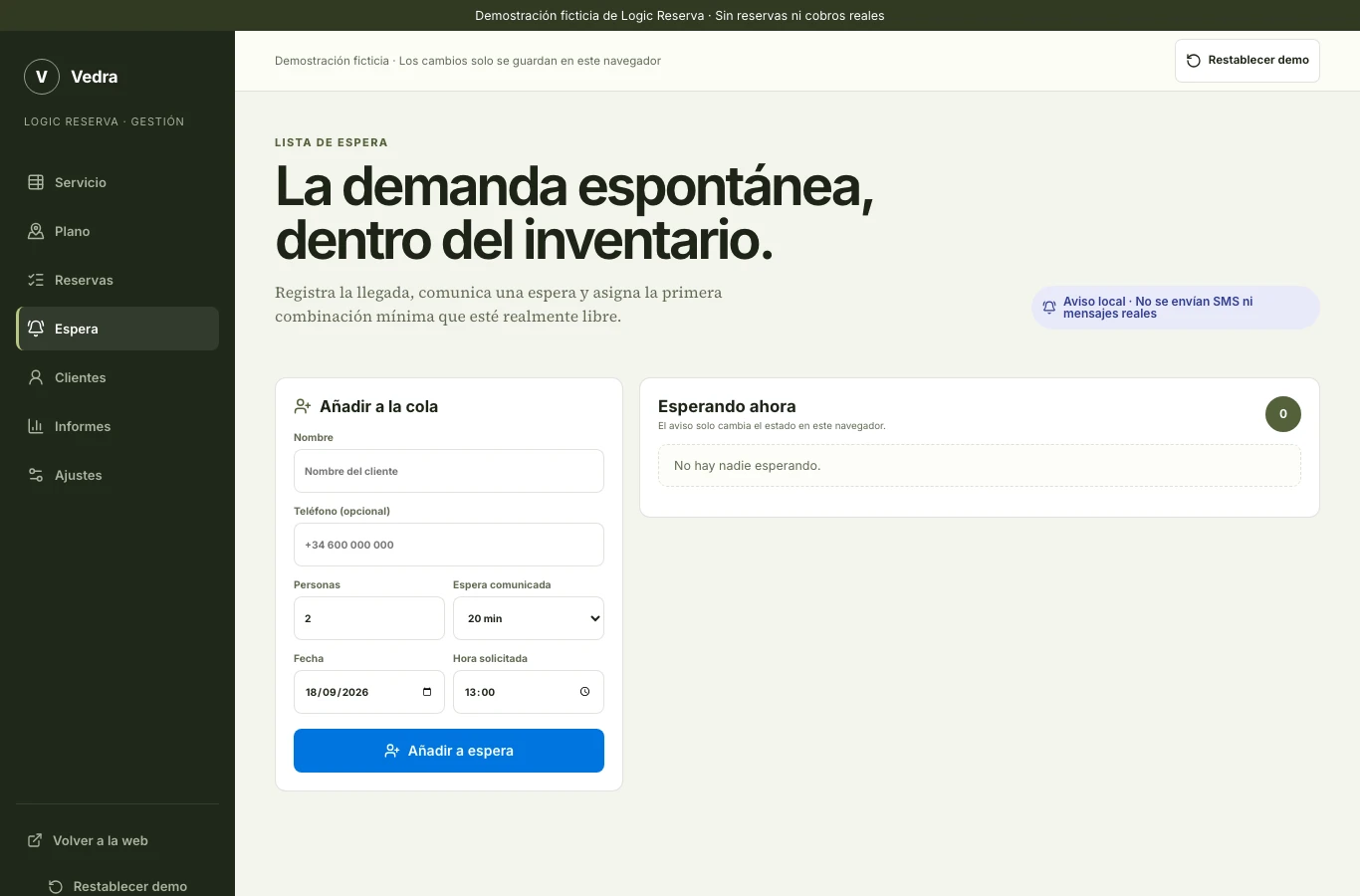Select the Espera menu item

(x=117, y=329)
